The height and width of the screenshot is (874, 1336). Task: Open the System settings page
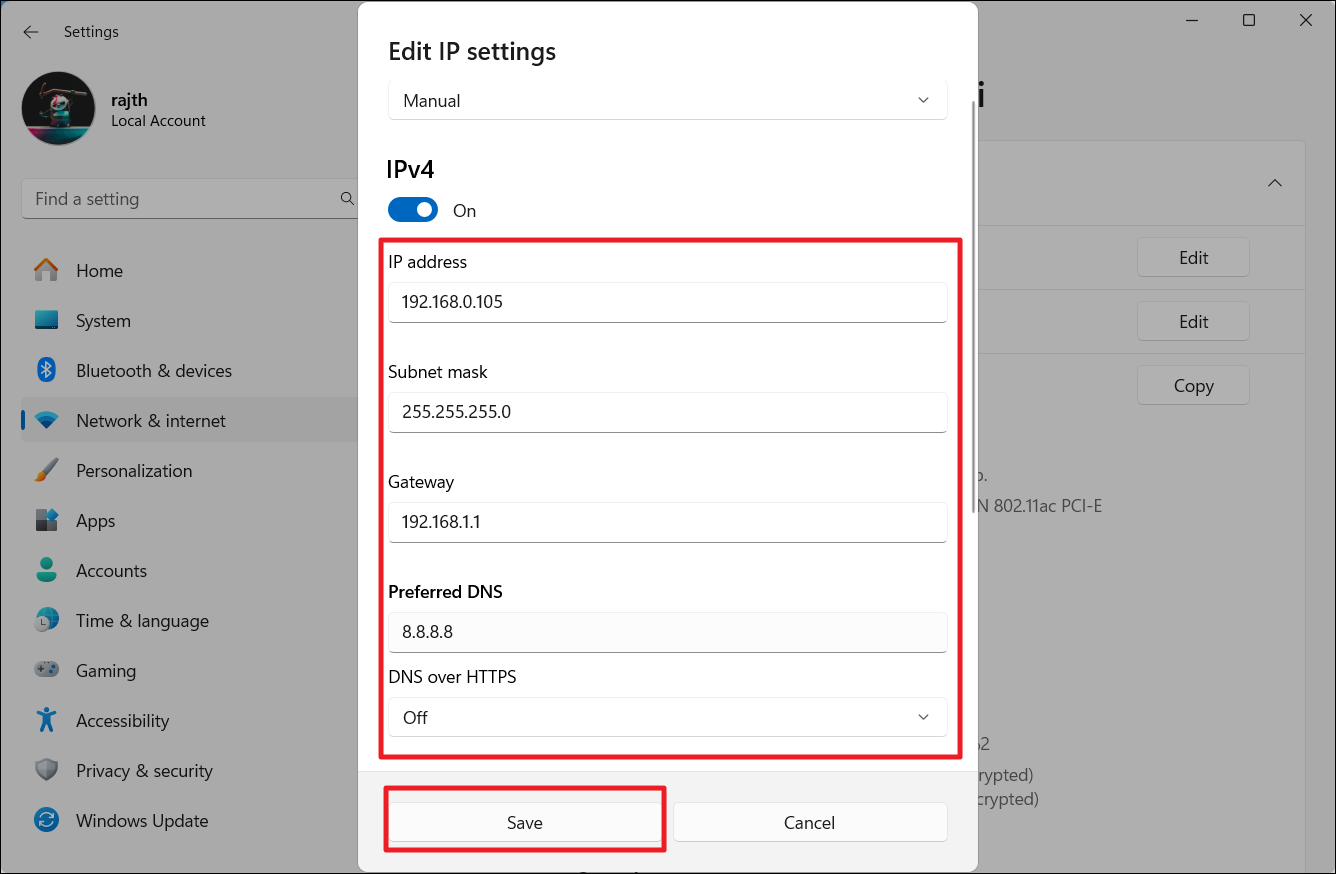point(103,321)
